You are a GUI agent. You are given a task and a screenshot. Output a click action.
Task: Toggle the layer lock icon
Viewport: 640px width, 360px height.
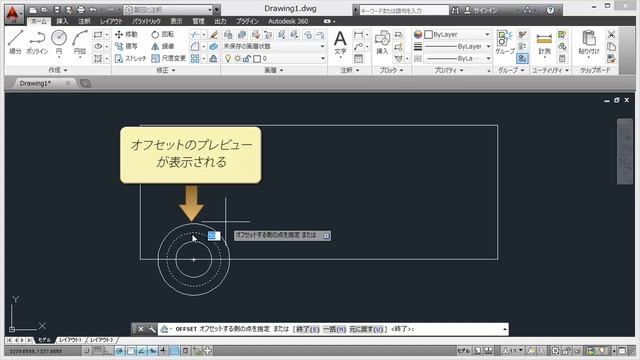pos(247,59)
